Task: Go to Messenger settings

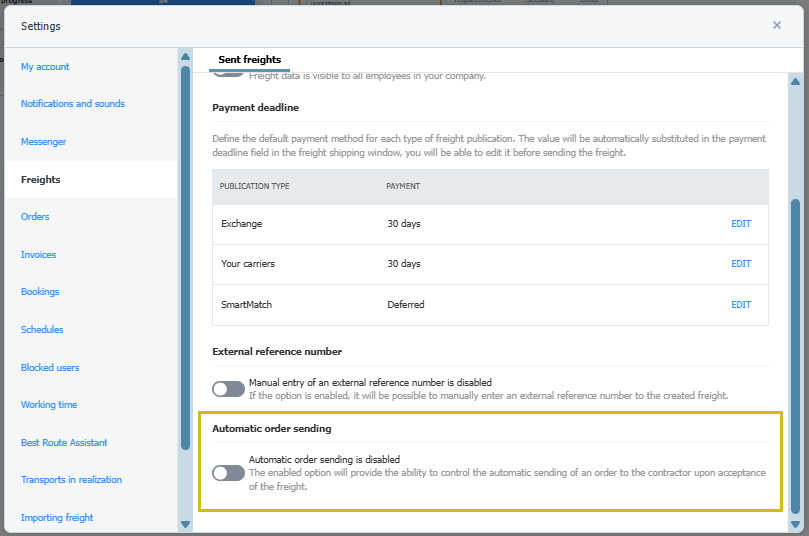Action: (x=43, y=142)
